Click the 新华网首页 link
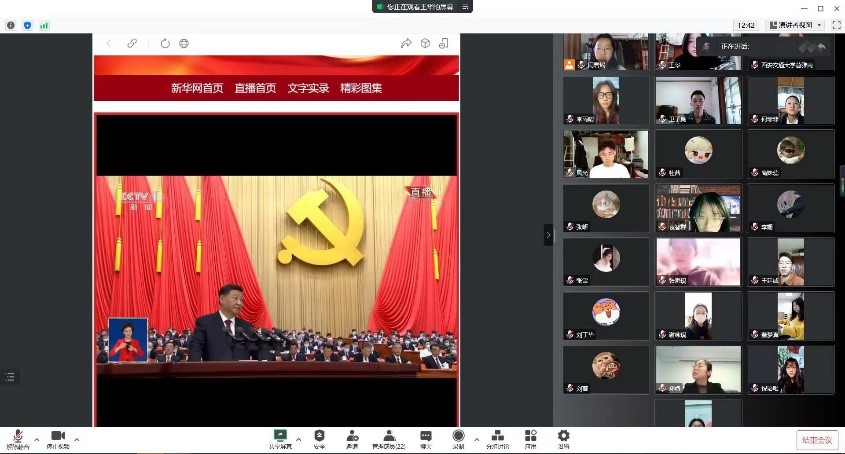The height and width of the screenshot is (454, 845). [x=197, y=88]
